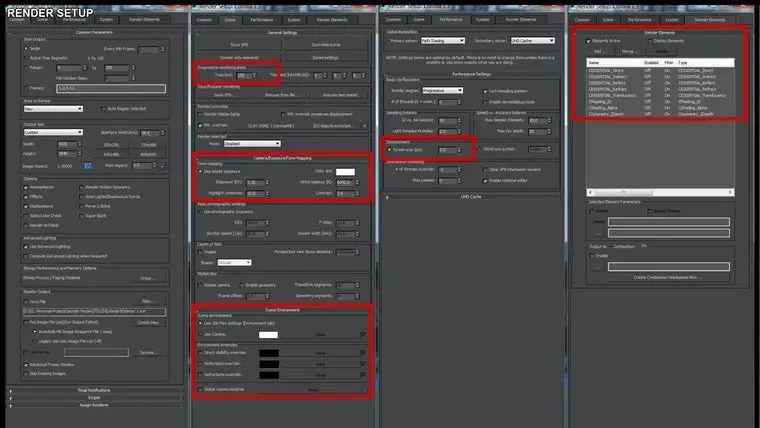Open the Use Corona white color swatch
Image resolution: width=760 pixels, height=428 pixels.
(x=269, y=335)
